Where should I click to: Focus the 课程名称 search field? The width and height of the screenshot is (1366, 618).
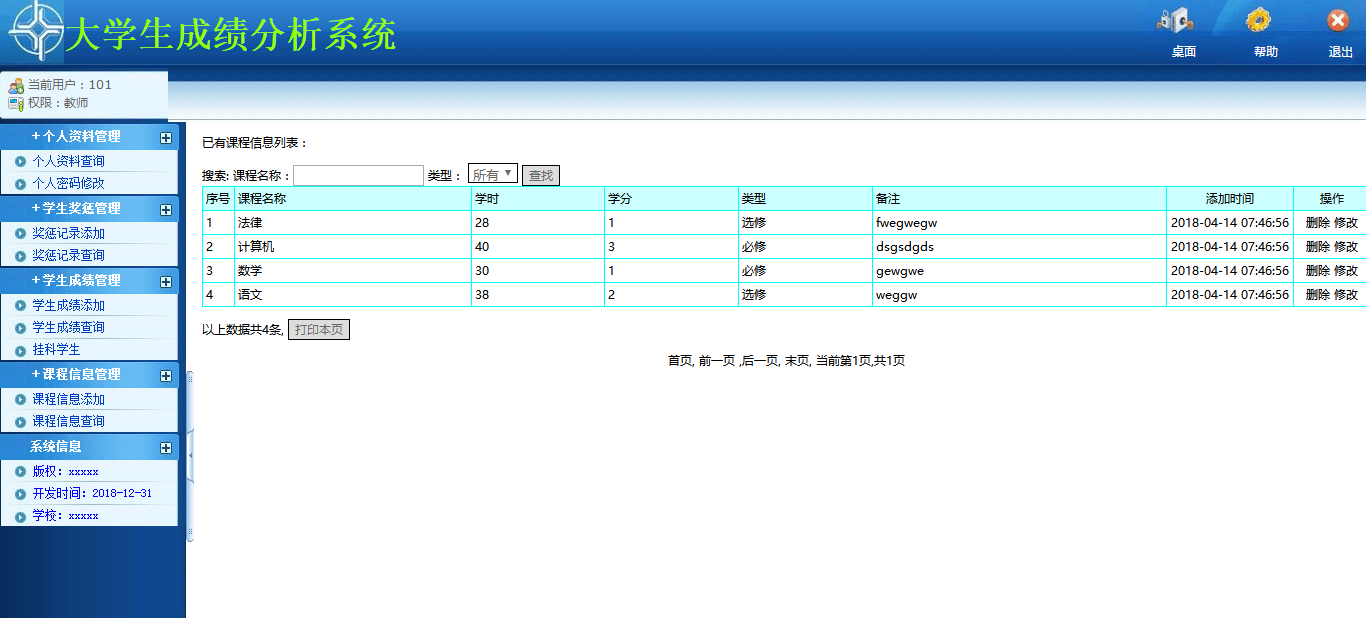click(x=358, y=175)
